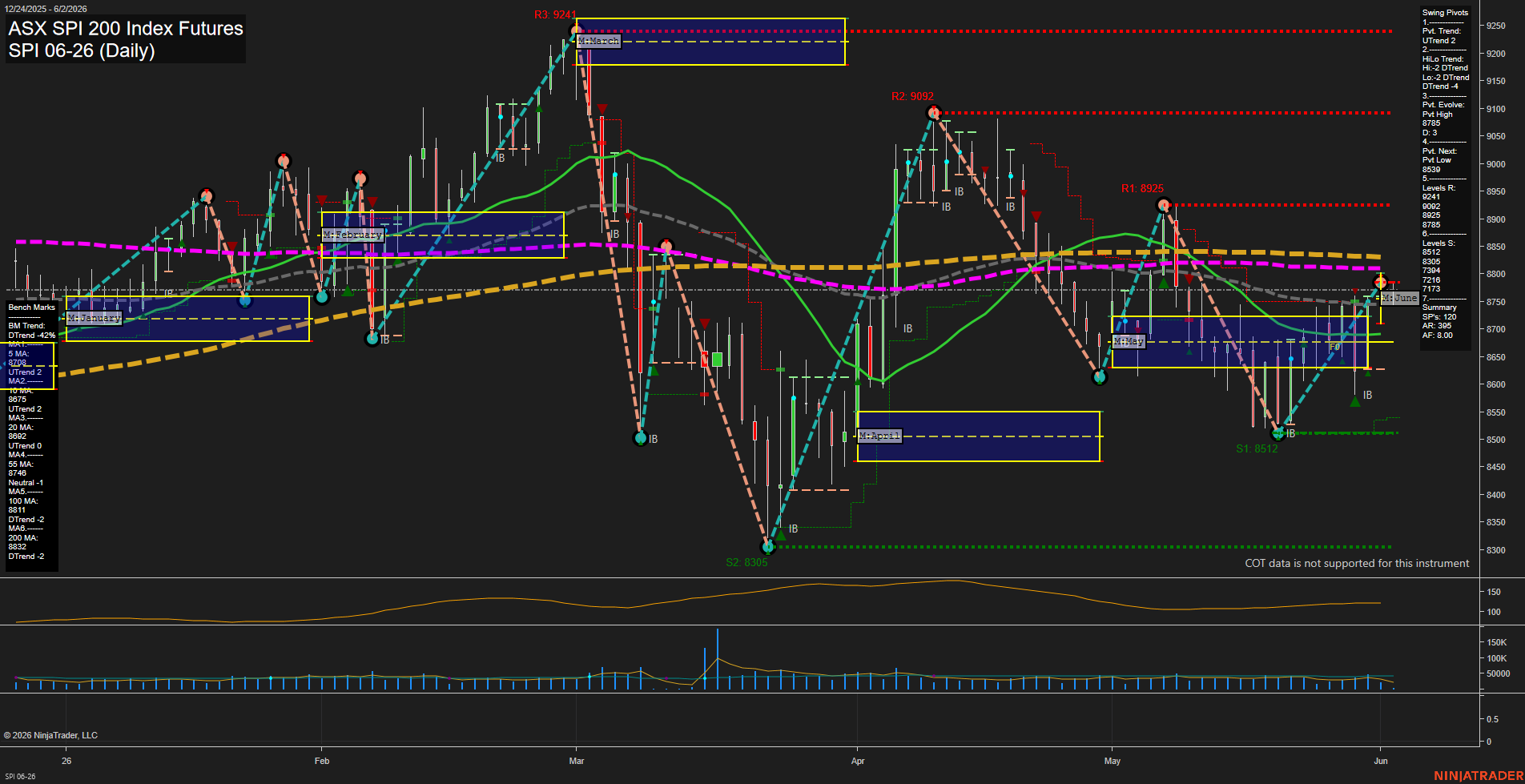This screenshot has width=1525, height=784.
Task: Click the M:June month label
Action: 1399,298
